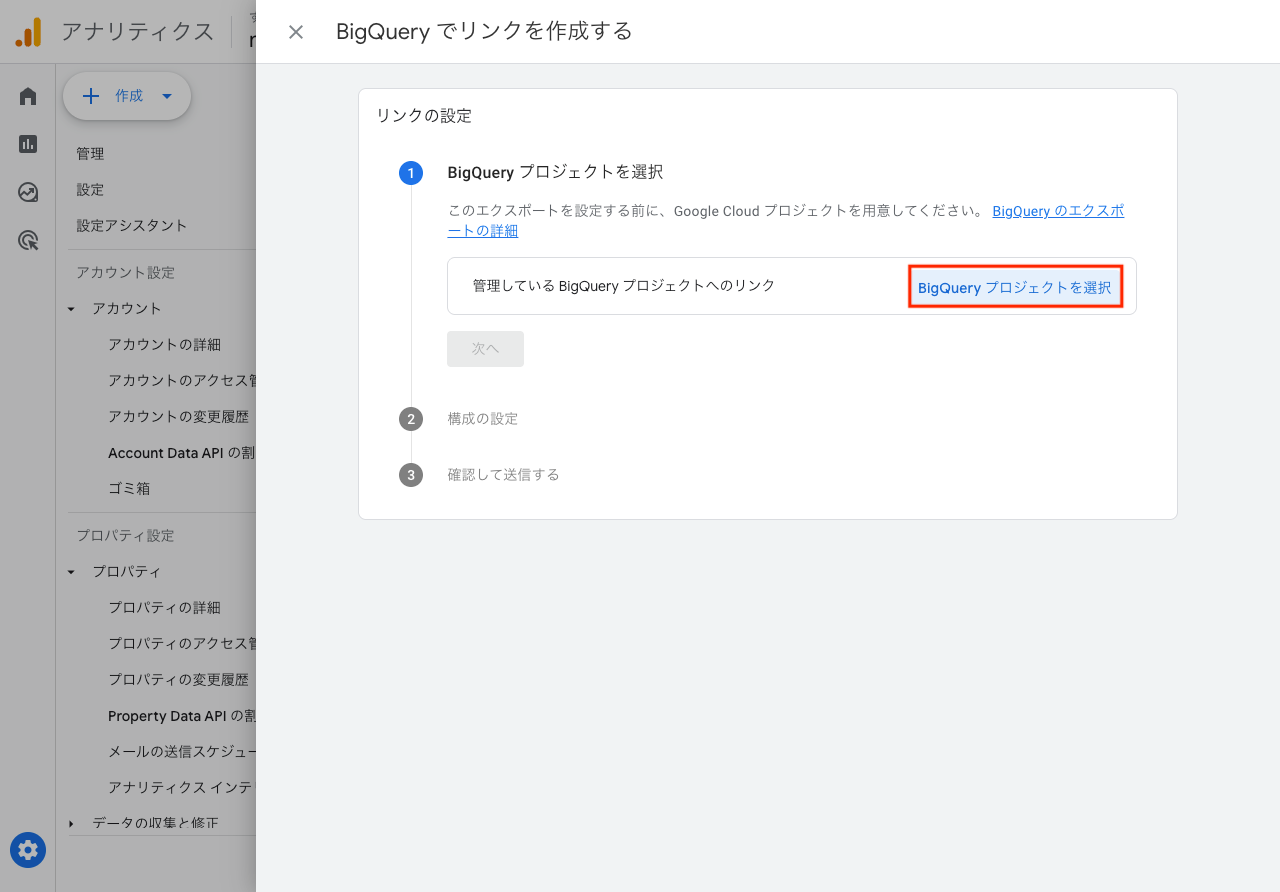The width and height of the screenshot is (1280, 892).
Task: Select step 2 構成の設定
Action: tap(482, 419)
